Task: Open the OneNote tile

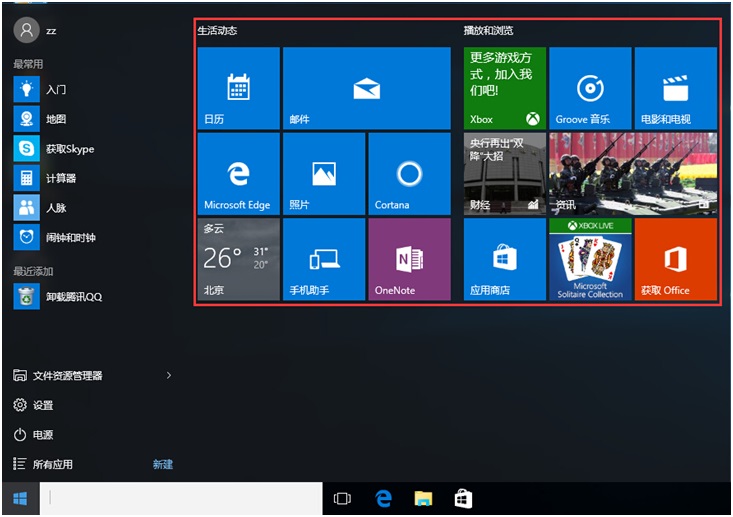Action: click(x=409, y=260)
